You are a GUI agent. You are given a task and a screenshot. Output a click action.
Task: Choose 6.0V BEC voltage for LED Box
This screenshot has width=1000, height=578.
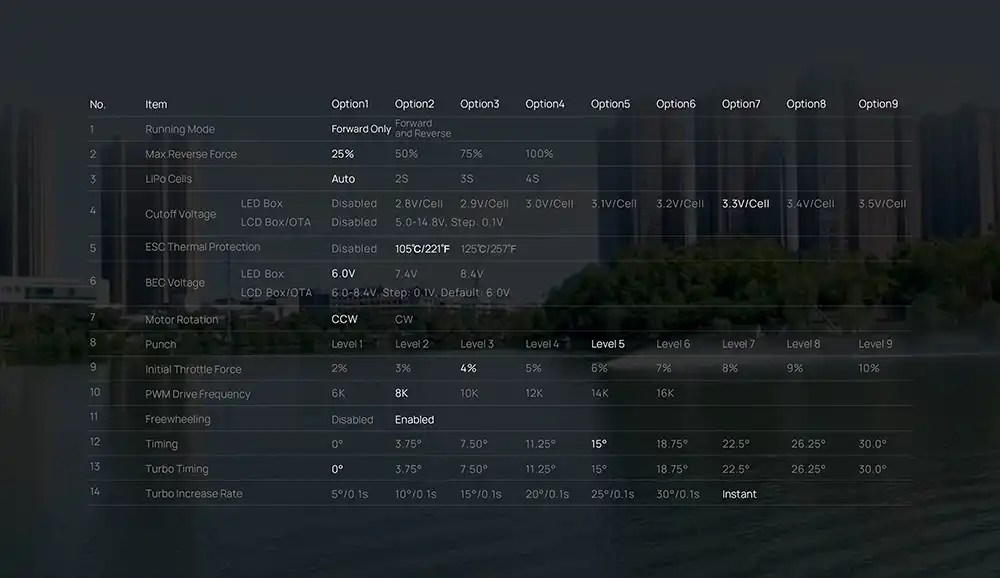(x=343, y=273)
